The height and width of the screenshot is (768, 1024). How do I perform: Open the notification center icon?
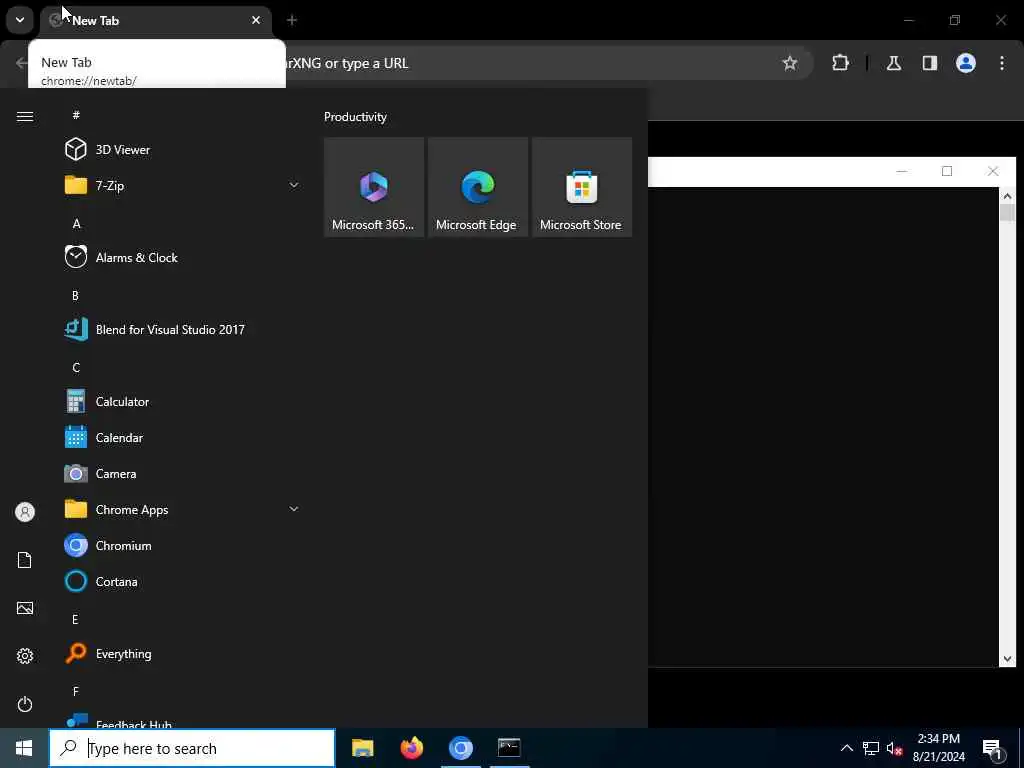[x=993, y=749]
